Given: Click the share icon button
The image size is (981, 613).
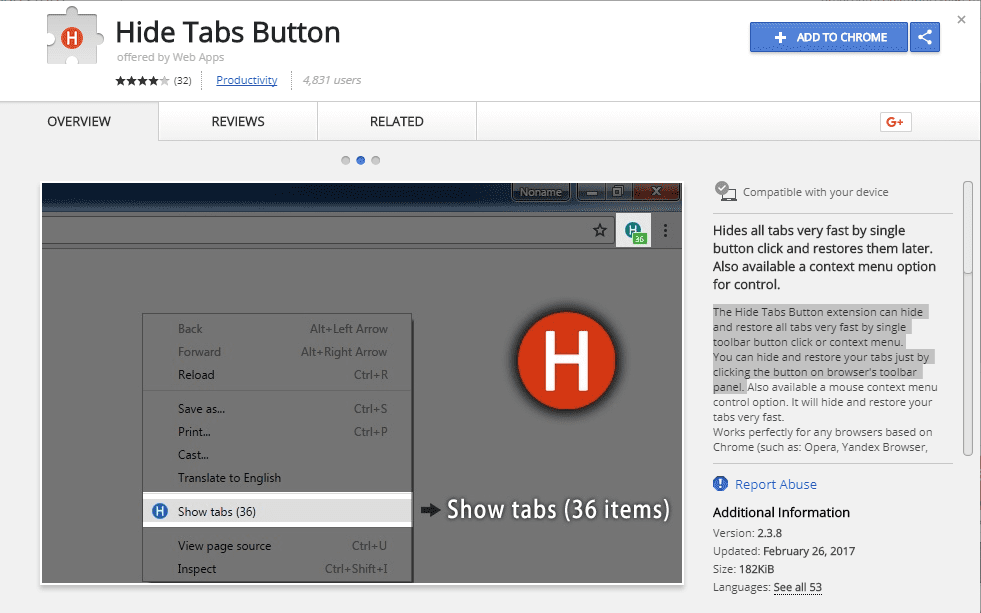Looking at the screenshot, I should [x=925, y=37].
